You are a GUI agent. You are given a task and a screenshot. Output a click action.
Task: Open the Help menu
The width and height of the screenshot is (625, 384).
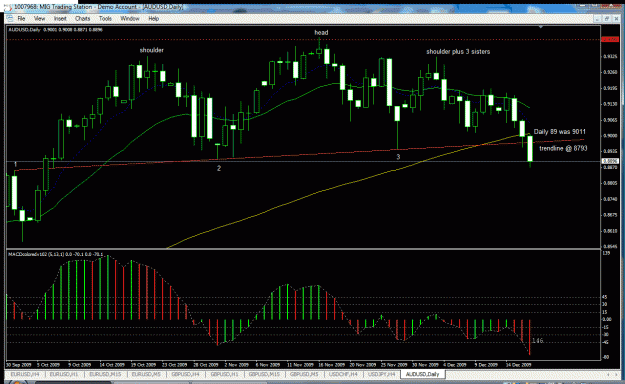(x=153, y=19)
